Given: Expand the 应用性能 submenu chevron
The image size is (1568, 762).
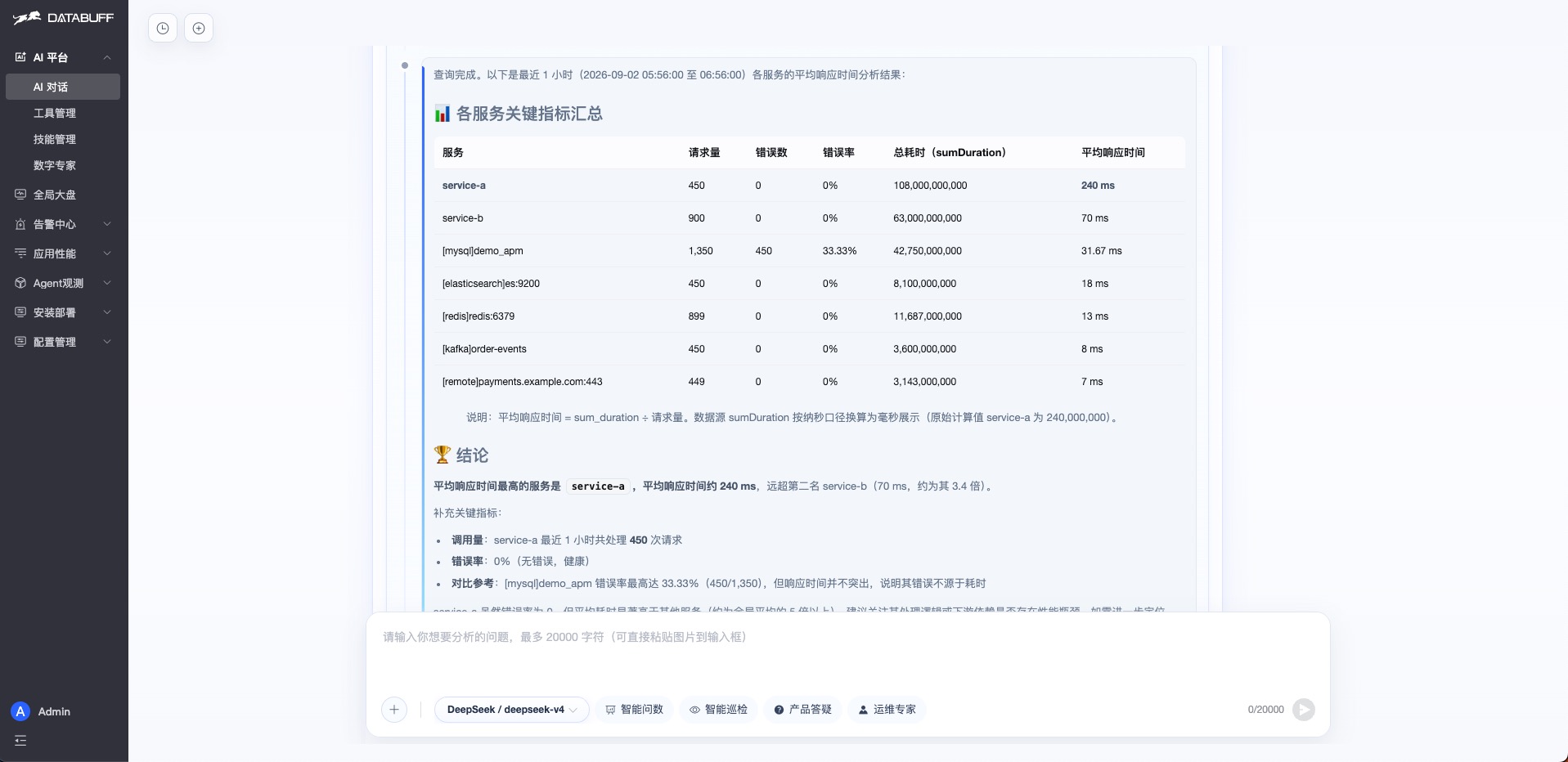Looking at the screenshot, I should click(x=107, y=253).
